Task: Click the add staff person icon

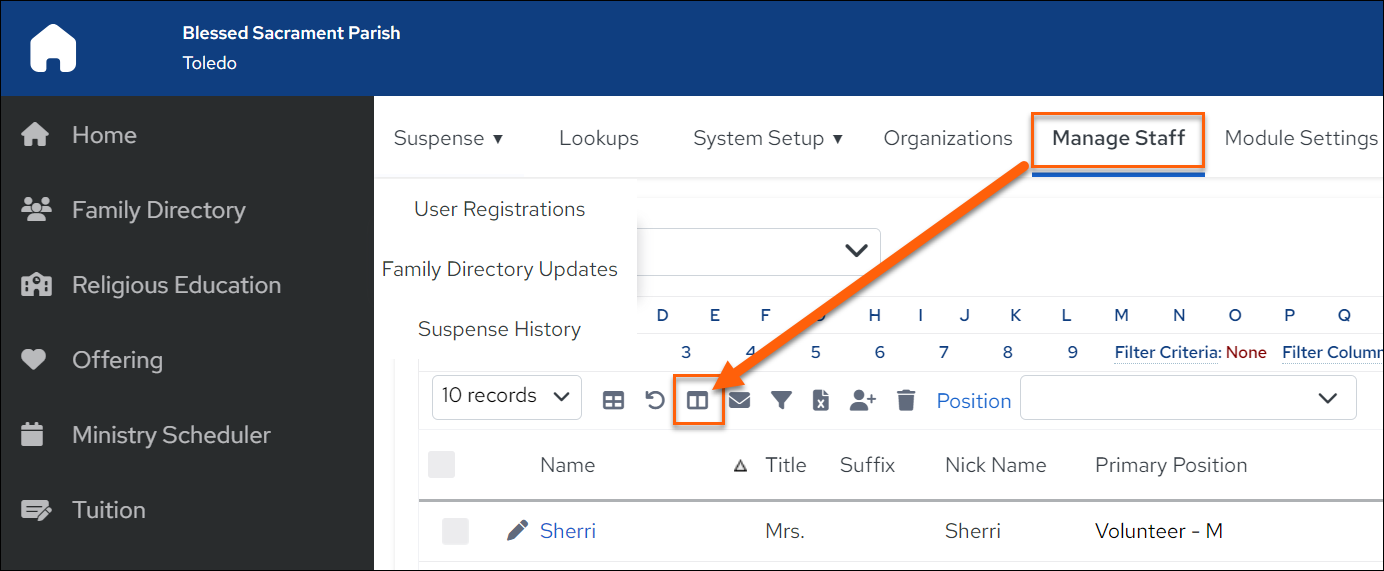Action: [863, 400]
